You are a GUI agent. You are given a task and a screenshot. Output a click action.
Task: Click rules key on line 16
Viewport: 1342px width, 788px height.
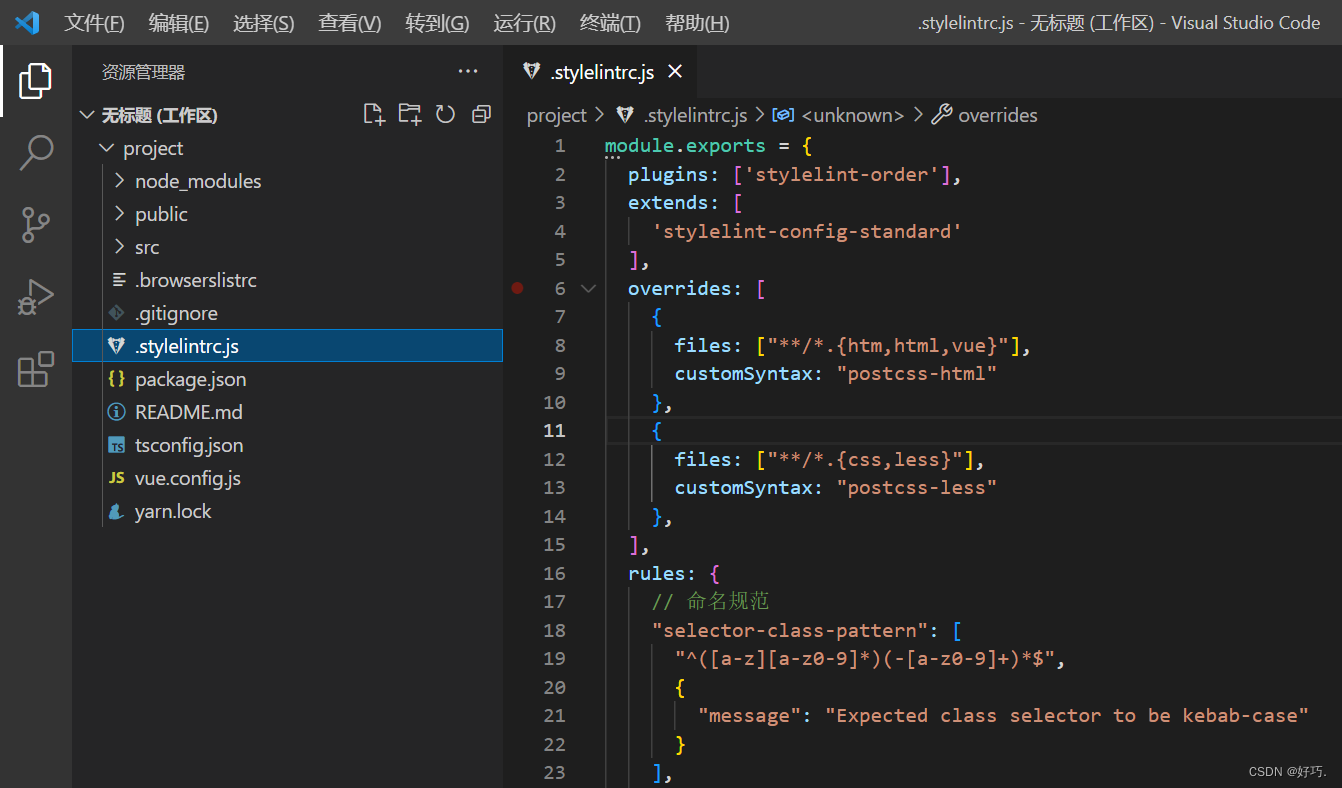657,573
